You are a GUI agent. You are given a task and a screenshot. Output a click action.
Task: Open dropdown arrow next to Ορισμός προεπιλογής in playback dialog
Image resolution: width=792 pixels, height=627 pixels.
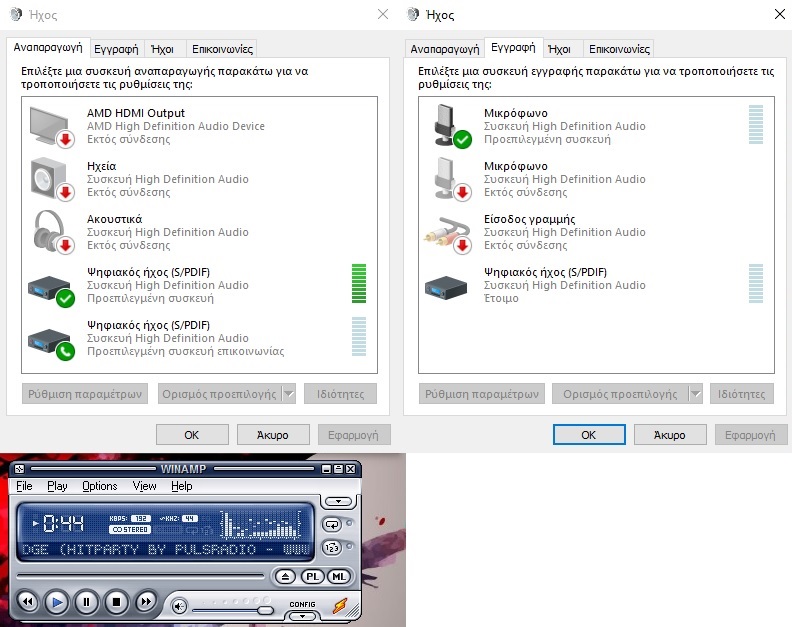click(x=288, y=394)
